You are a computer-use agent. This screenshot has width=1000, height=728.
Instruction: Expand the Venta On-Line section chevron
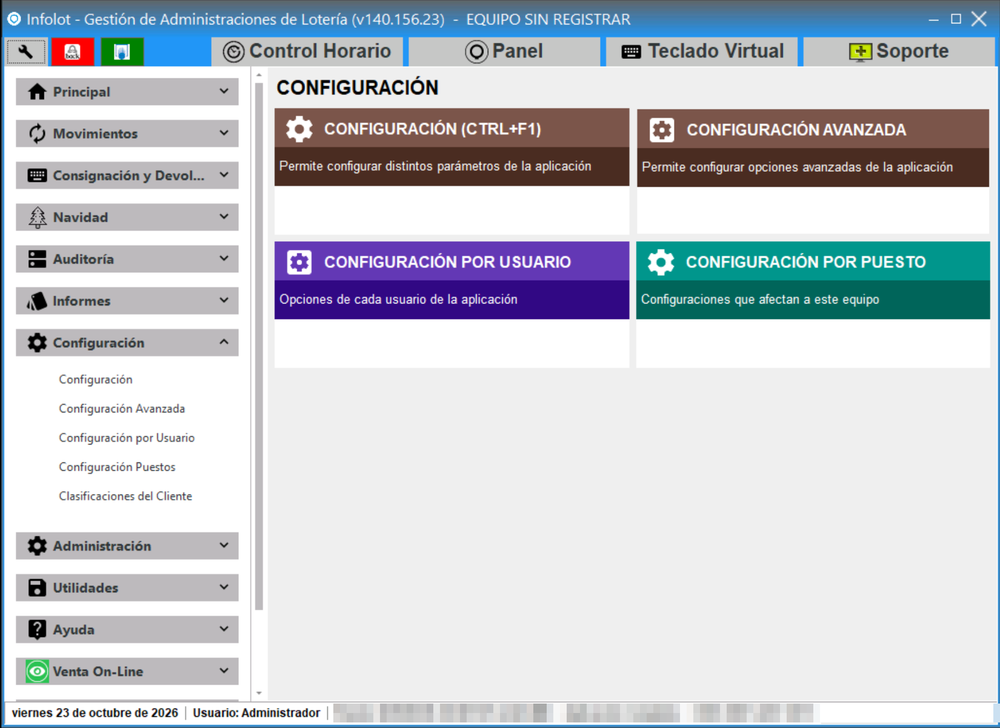coord(224,671)
